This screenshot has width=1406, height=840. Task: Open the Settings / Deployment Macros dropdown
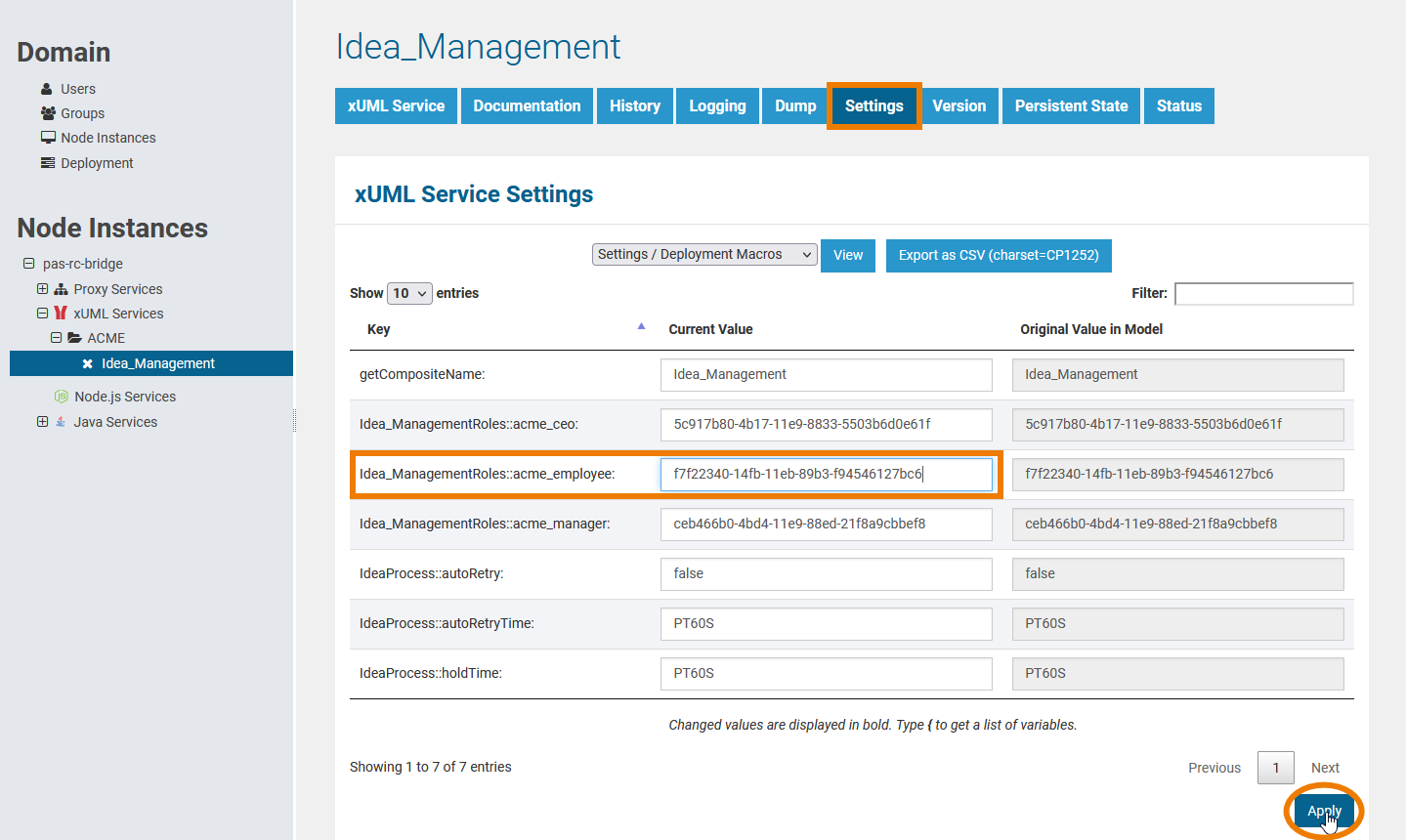click(704, 255)
